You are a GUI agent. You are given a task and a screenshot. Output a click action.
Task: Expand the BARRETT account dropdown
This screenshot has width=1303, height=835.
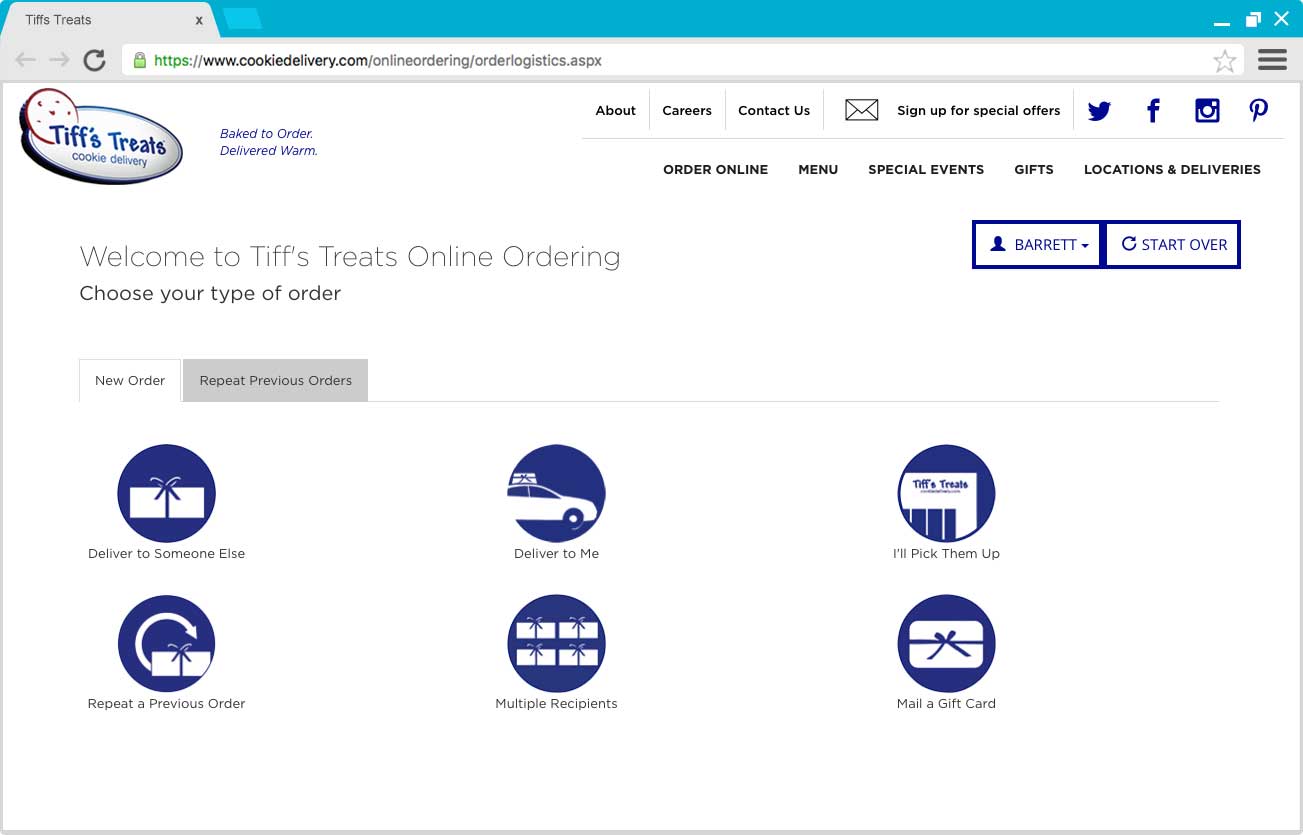[1039, 244]
